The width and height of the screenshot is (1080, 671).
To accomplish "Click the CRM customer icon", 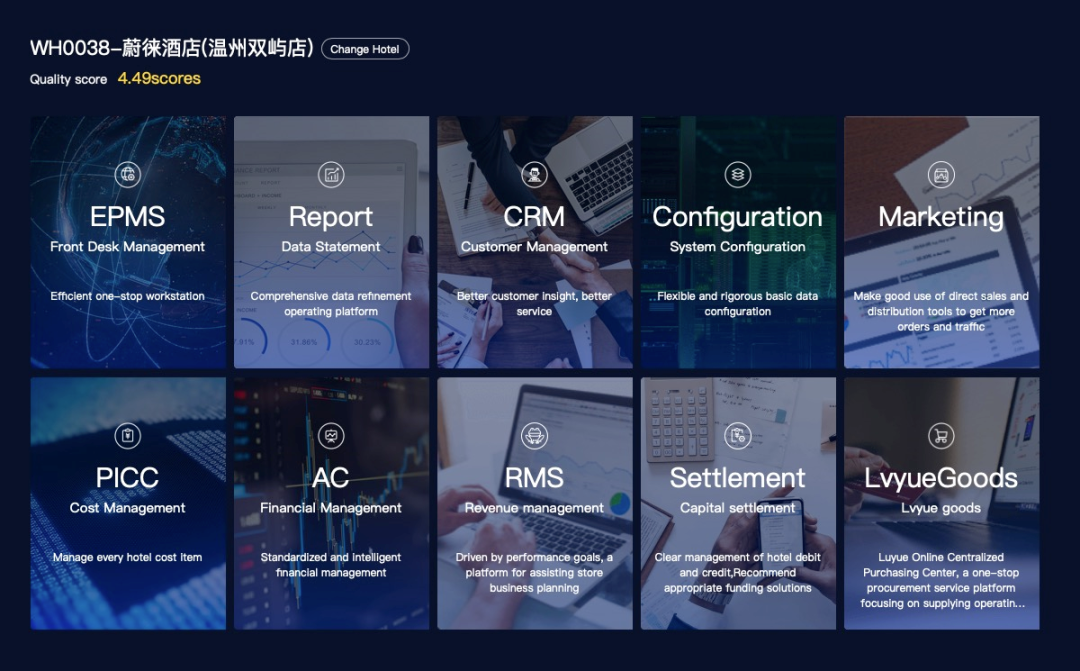I will click(534, 174).
